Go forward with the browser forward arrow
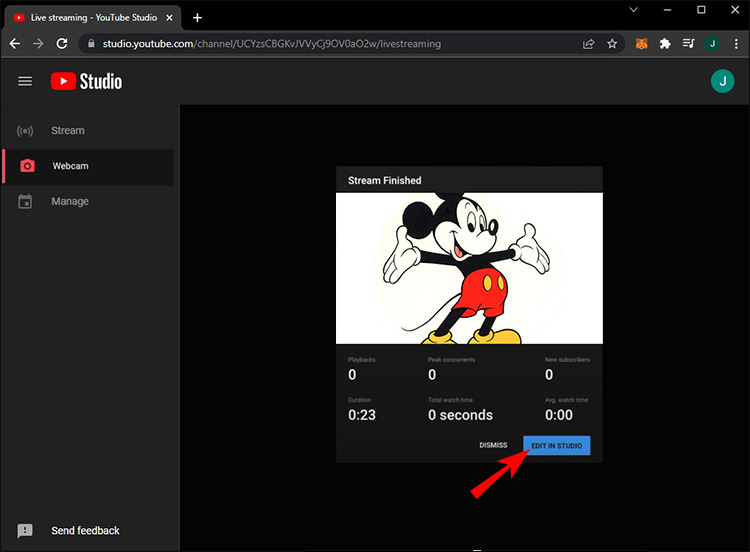This screenshot has width=750, height=552. point(38,44)
